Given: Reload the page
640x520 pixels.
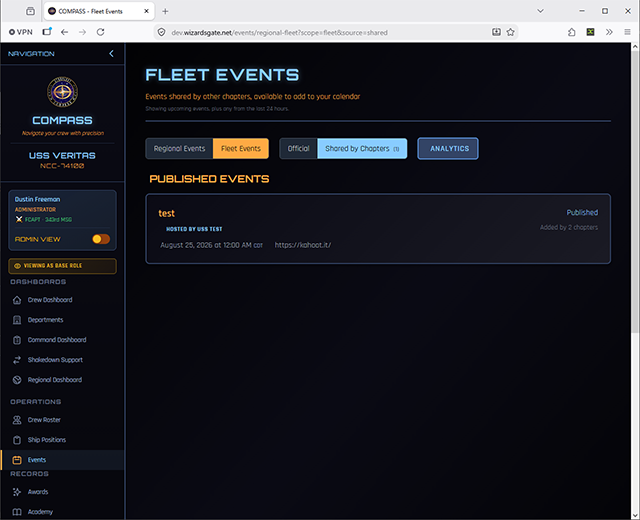Looking at the screenshot, I should point(100,32).
